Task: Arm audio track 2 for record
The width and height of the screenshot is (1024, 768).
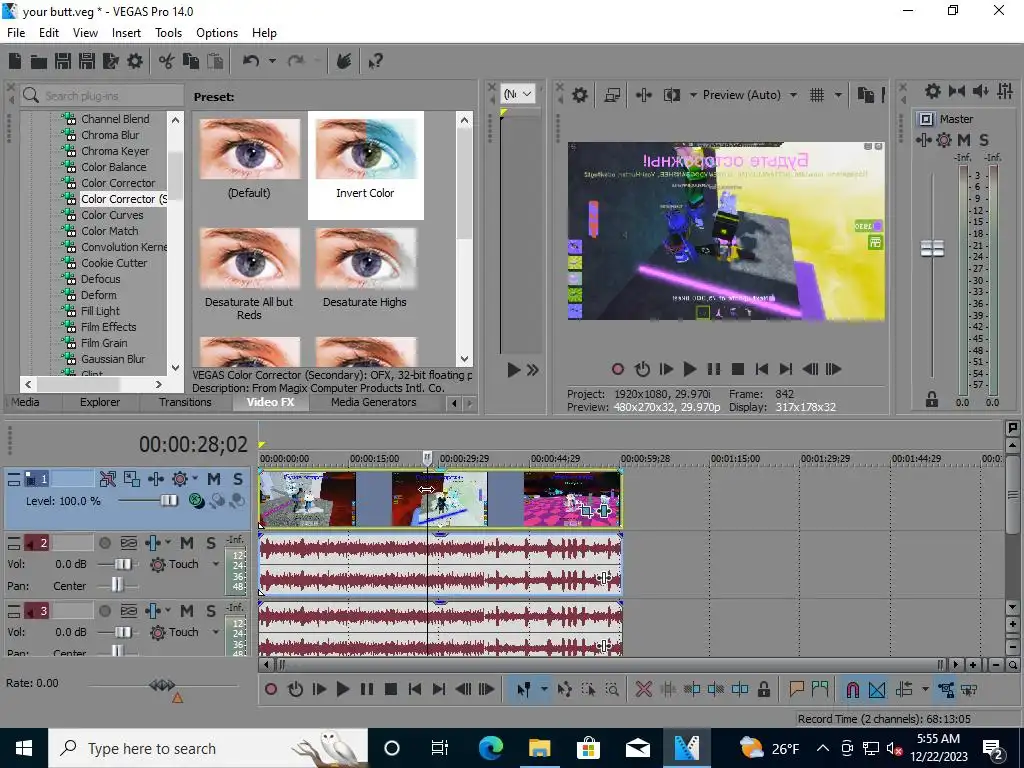Action: pyautogui.click(x=104, y=543)
